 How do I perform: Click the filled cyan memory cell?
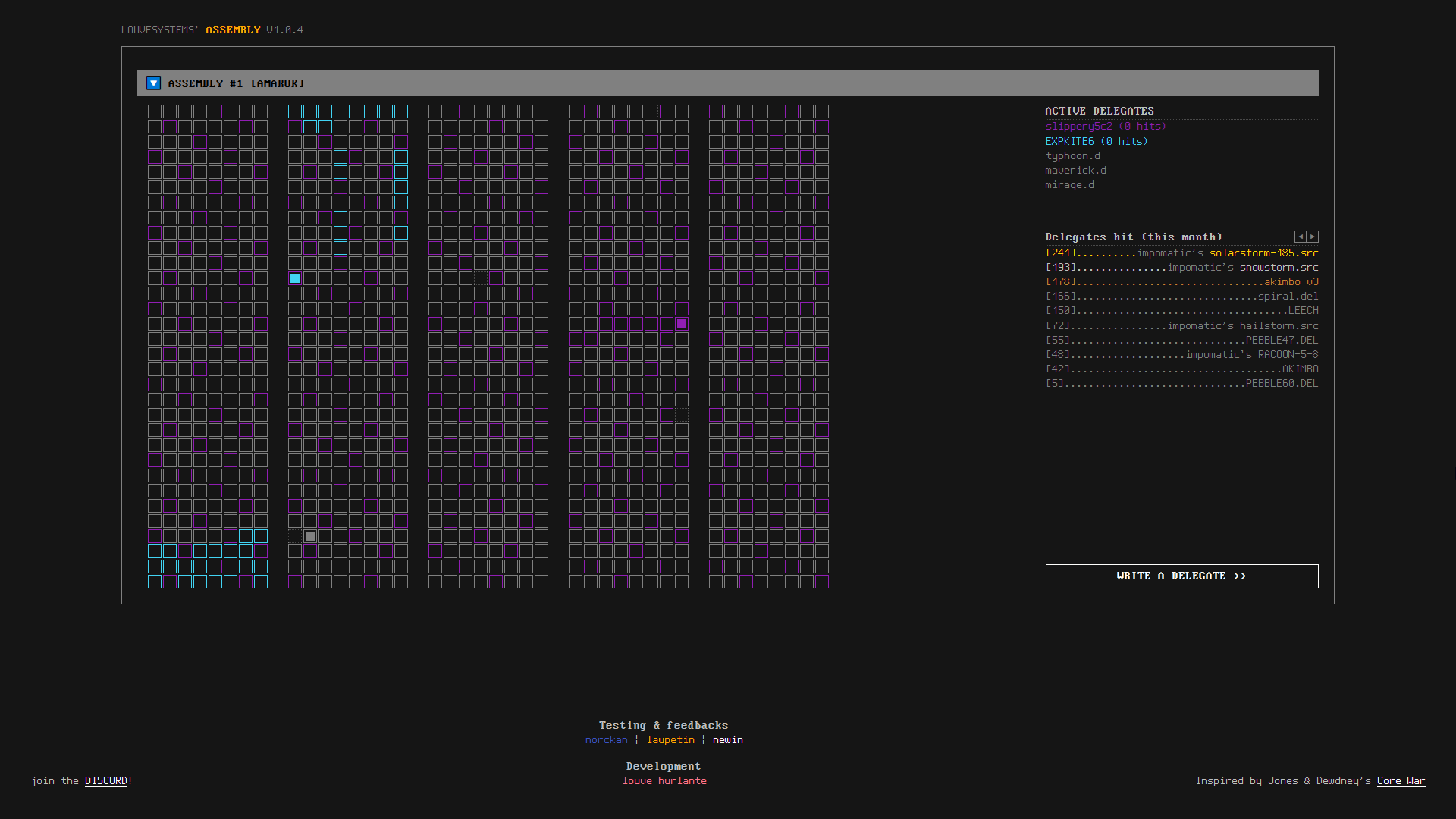coord(295,278)
